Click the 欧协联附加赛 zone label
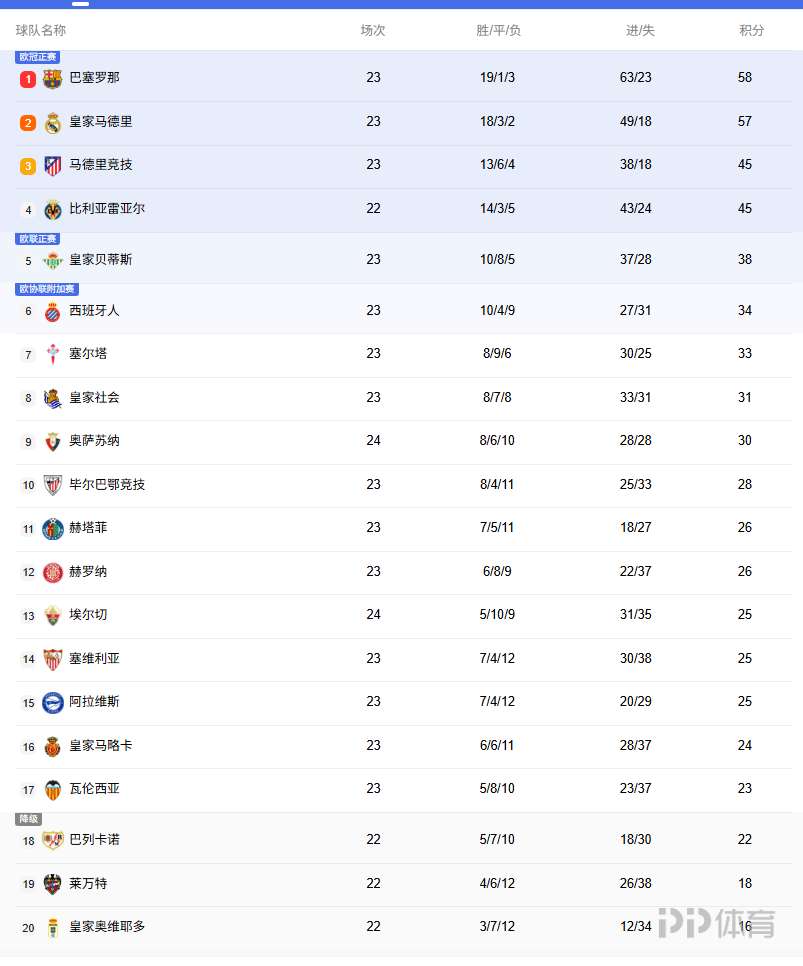 [x=47, y=289]
